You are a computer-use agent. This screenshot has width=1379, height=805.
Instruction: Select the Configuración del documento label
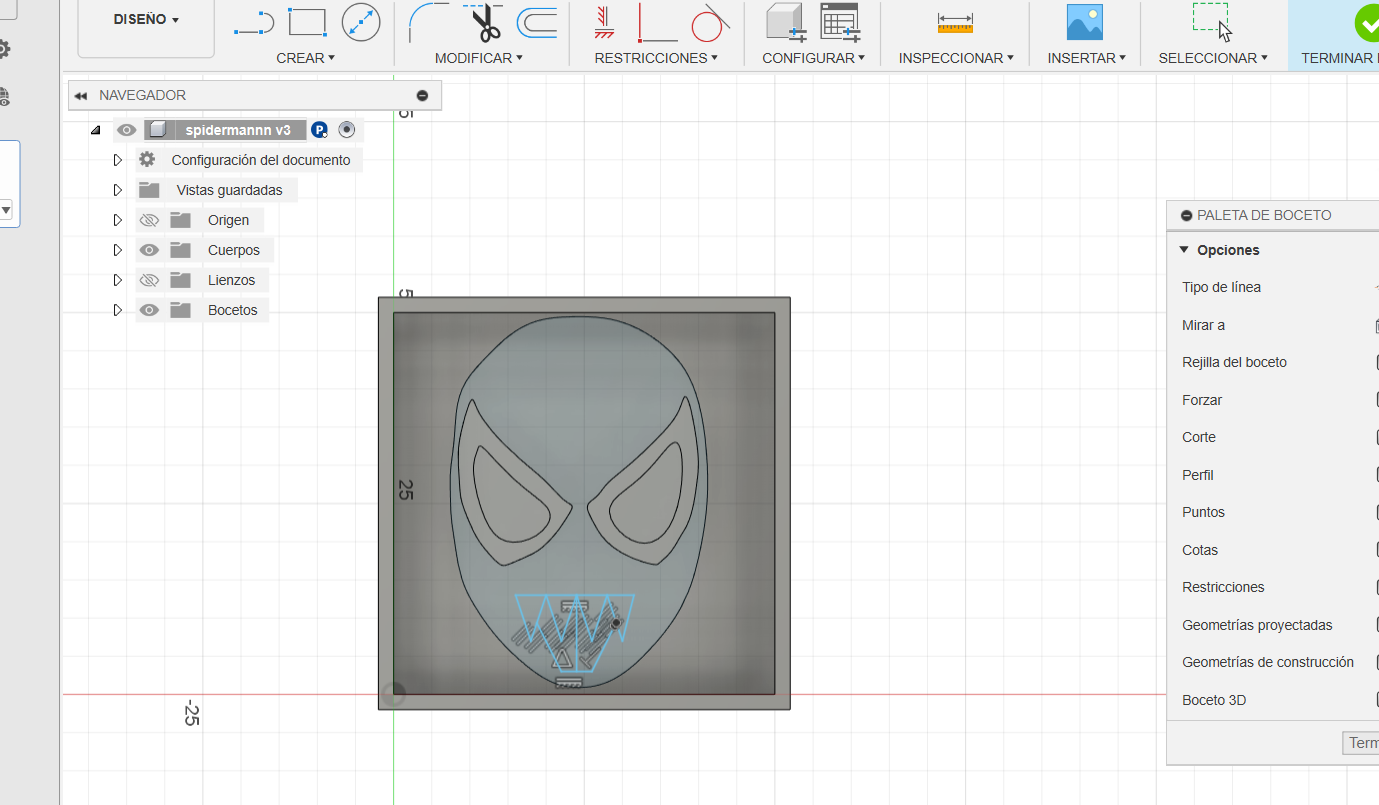coord(261,160)
